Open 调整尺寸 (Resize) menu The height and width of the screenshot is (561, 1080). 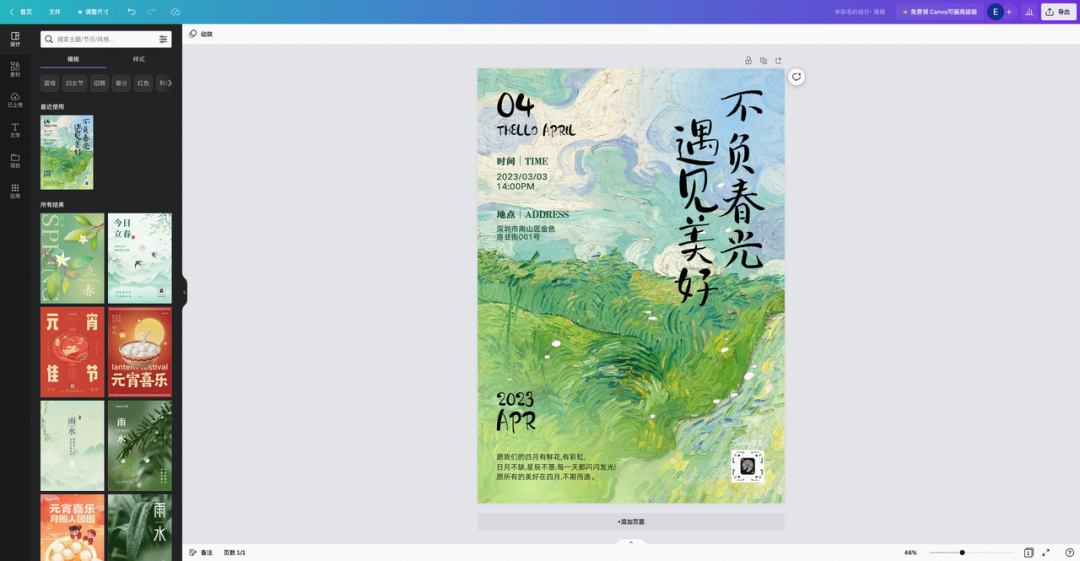click(93, 12)
